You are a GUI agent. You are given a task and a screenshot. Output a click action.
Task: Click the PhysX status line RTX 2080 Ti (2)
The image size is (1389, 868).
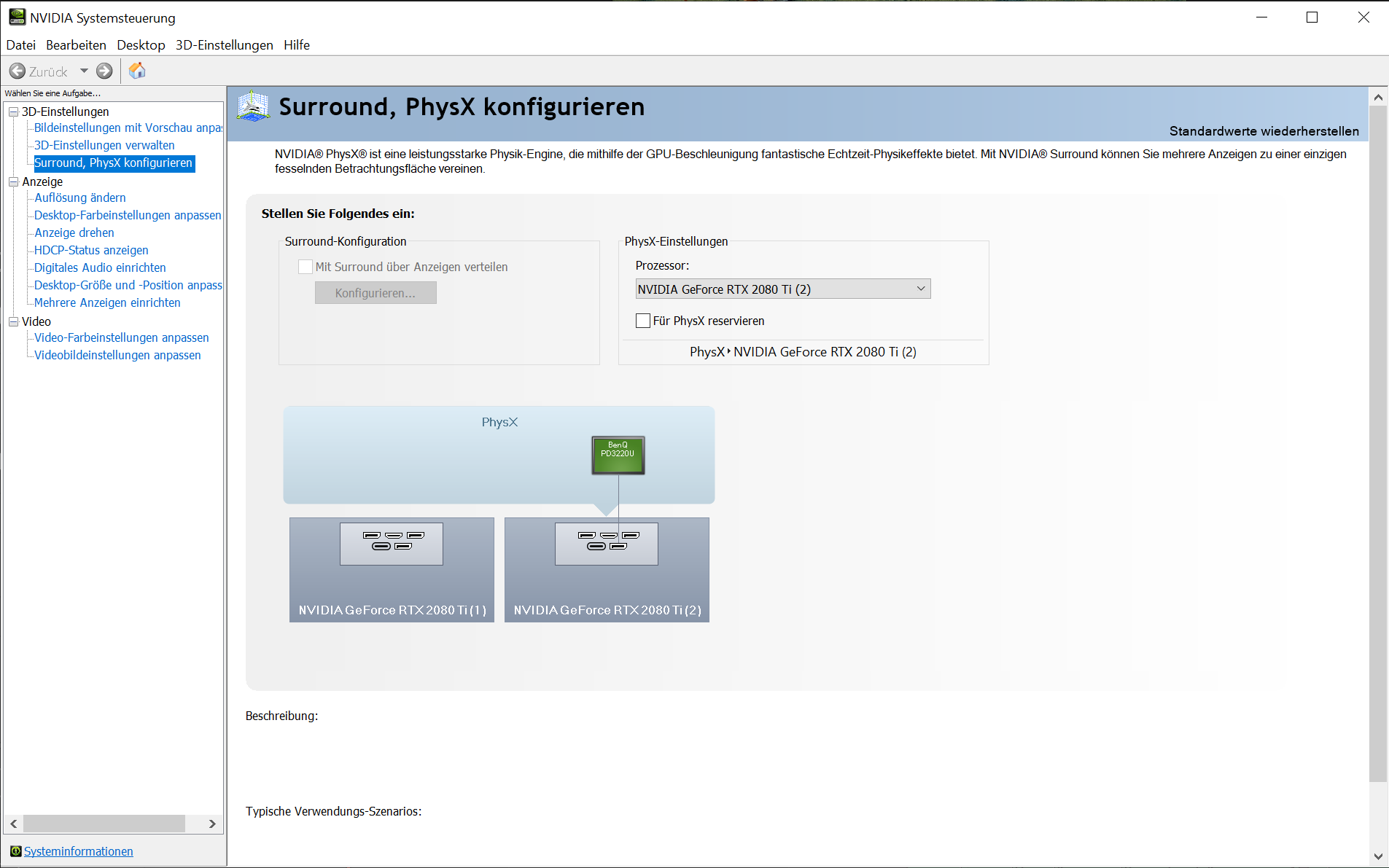tap(804, 352)
